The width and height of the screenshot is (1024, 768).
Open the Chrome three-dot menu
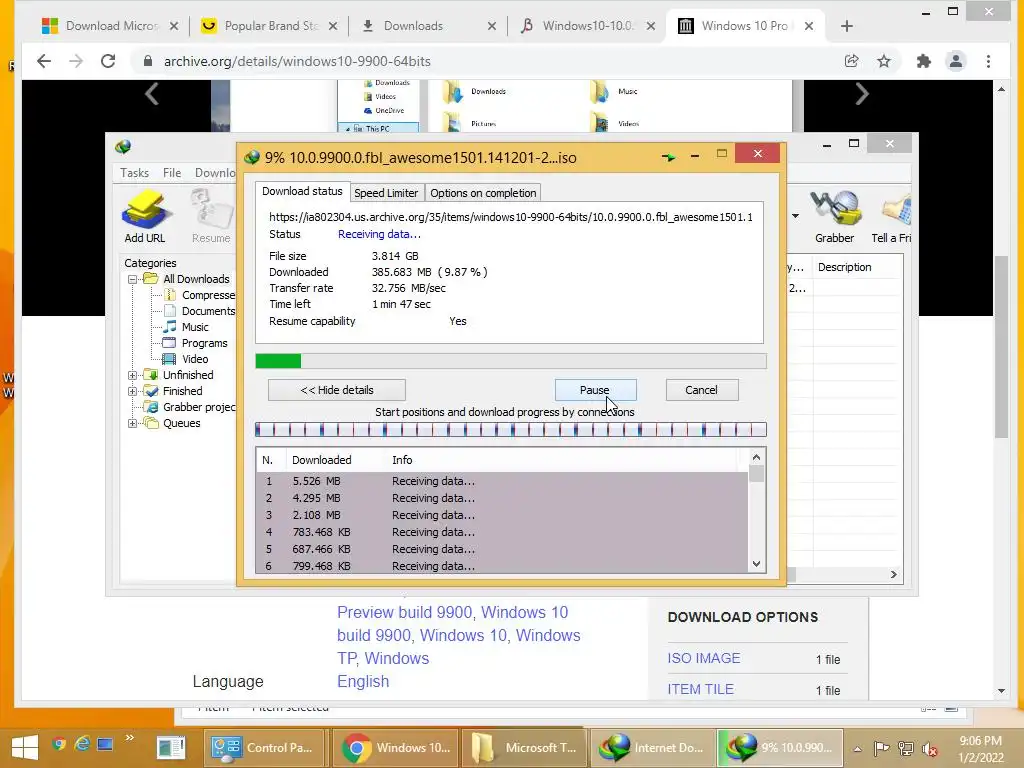[988, 61]
